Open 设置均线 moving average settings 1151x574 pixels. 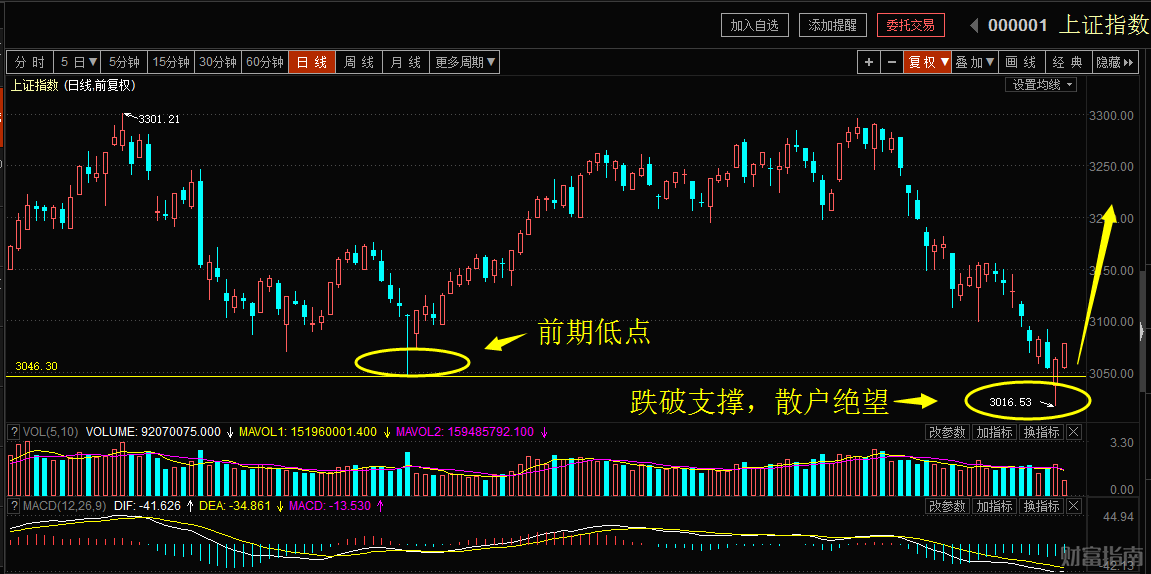coord(1041,84)
